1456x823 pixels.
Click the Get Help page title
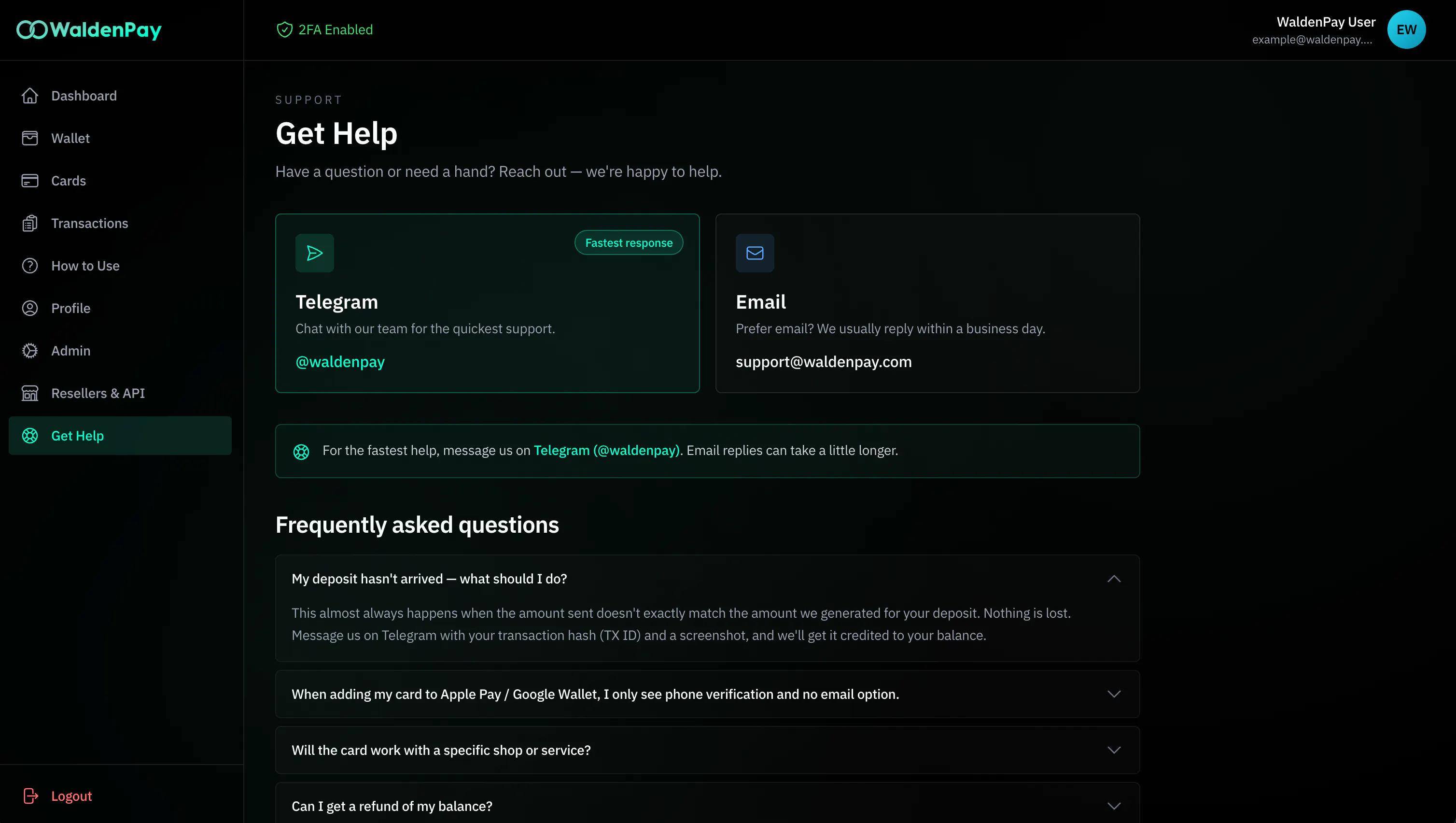point(336,133)
